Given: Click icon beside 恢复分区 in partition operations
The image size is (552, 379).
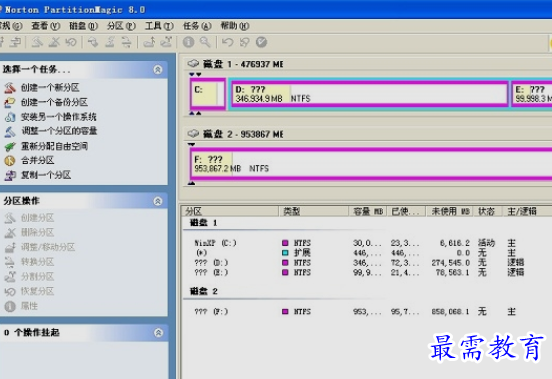Looking at the screenshot, I should (10, 291).
